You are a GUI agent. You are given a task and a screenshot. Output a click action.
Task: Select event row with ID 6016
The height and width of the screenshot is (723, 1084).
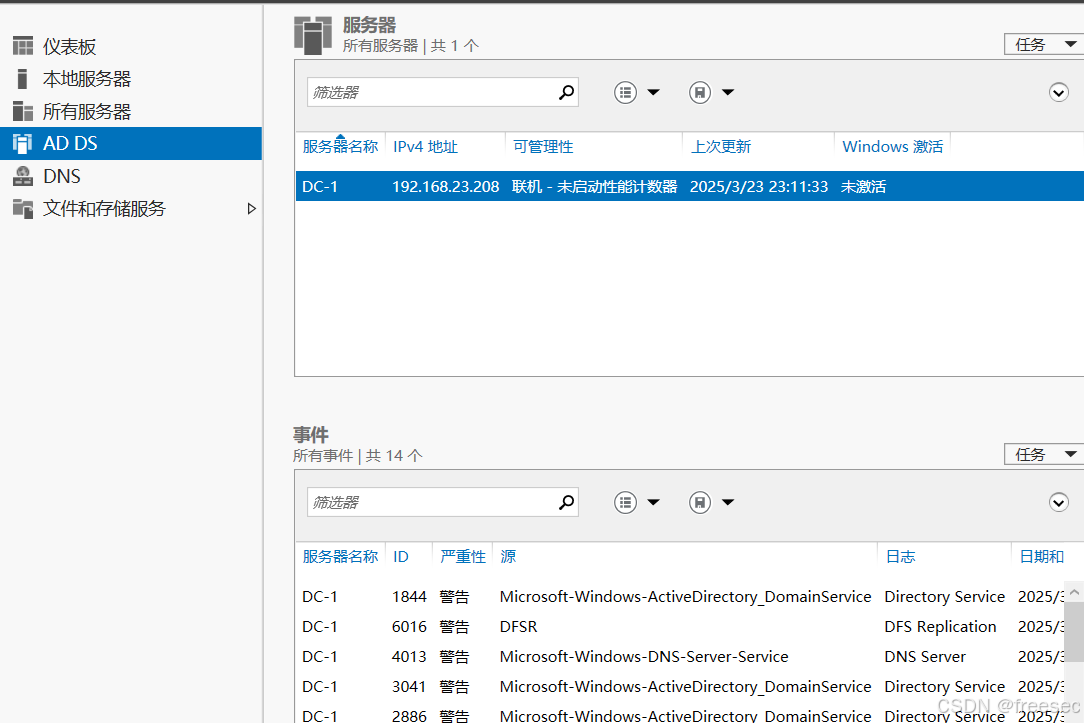[680, 626]
